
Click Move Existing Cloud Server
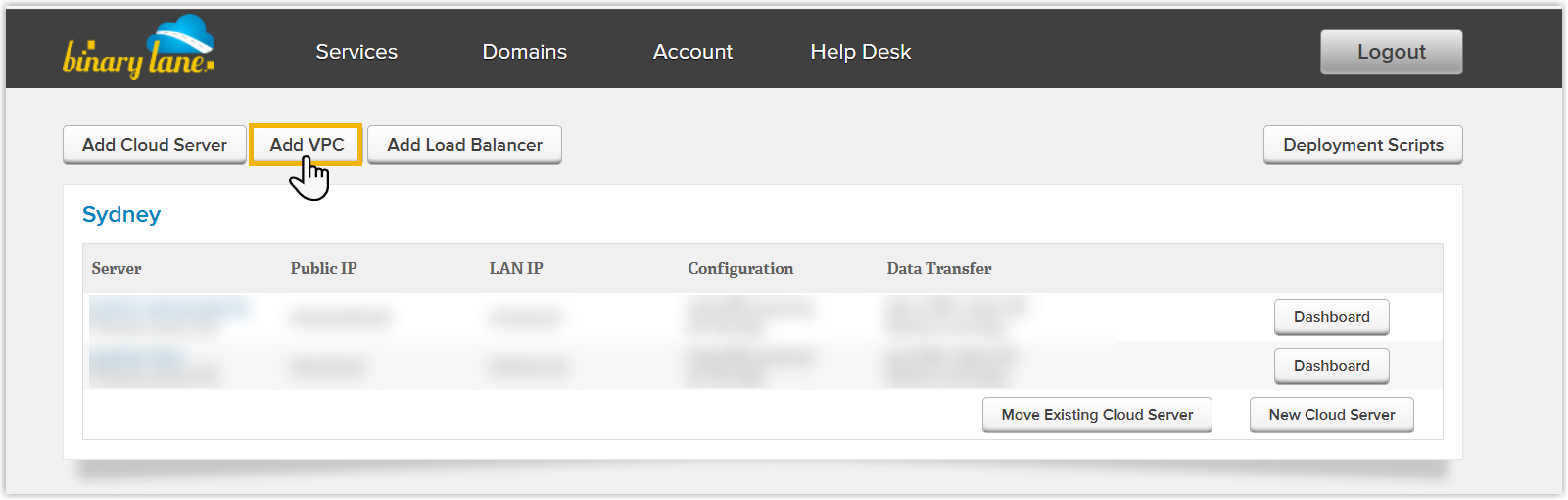pos(1097,415)
